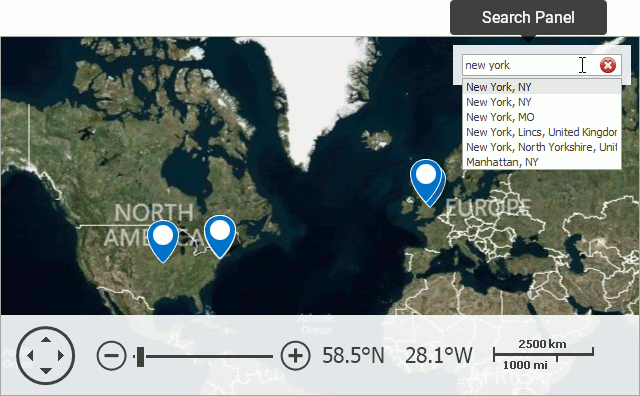Click the zoom slider track middle
640x396 pixels.
[203, 356]
